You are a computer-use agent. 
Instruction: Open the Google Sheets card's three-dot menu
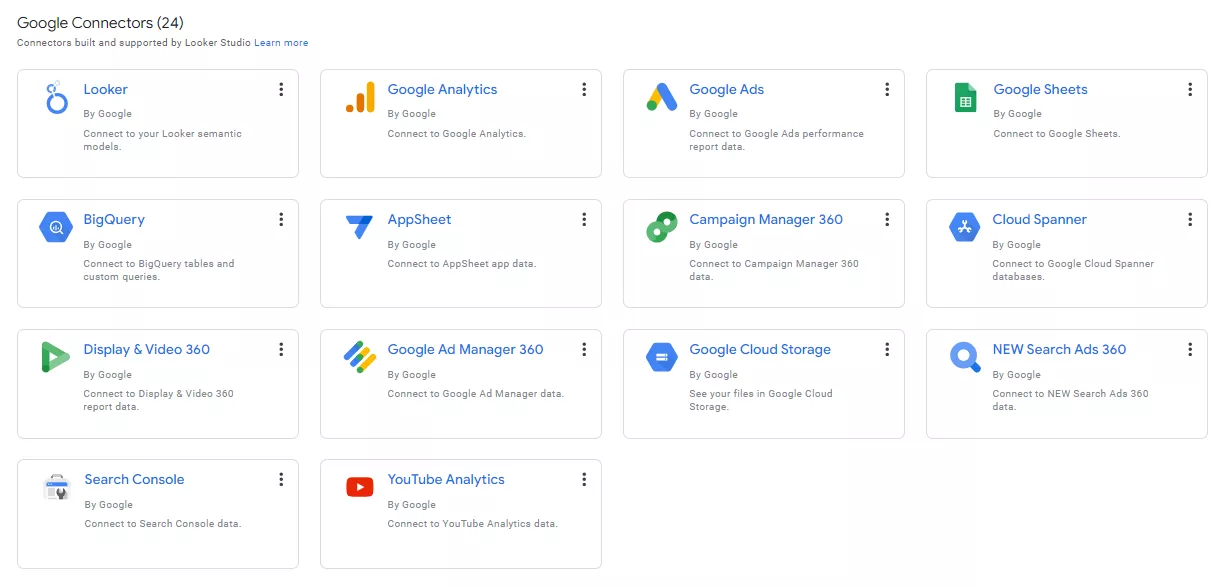click(x=1190, y=90)
